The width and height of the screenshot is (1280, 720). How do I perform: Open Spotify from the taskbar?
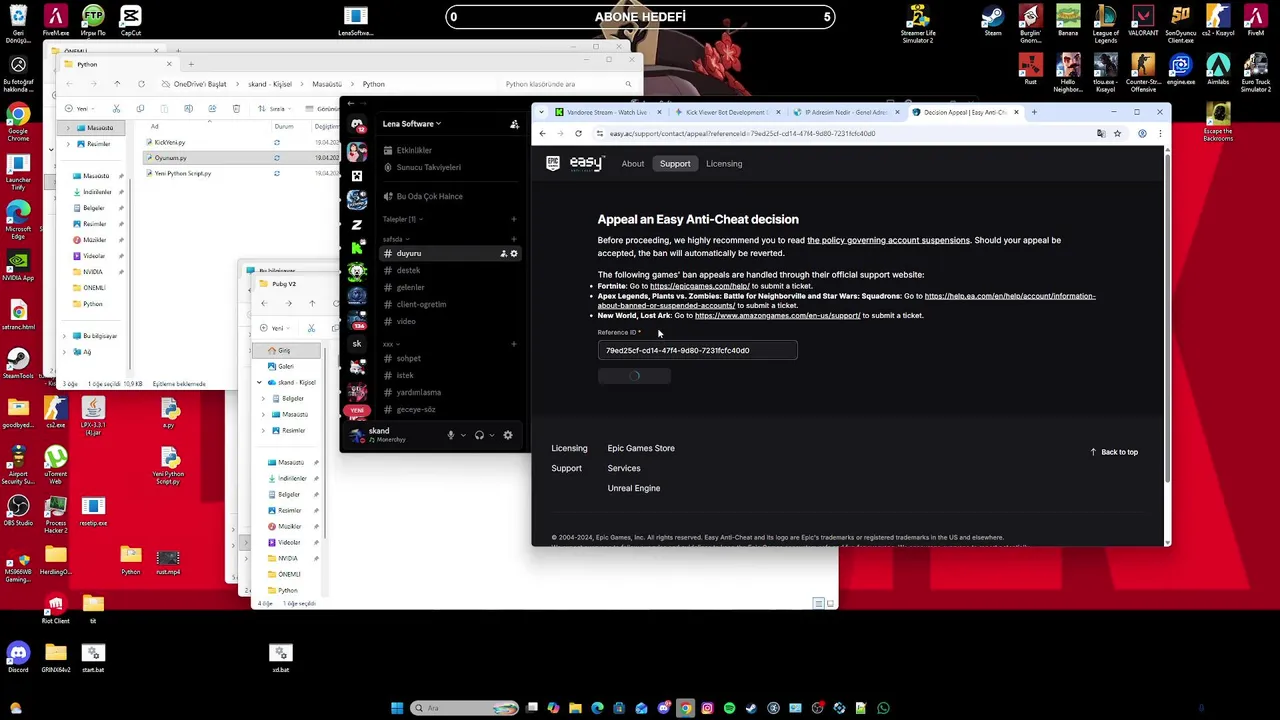pyautogui.click(x=729, y=708)
